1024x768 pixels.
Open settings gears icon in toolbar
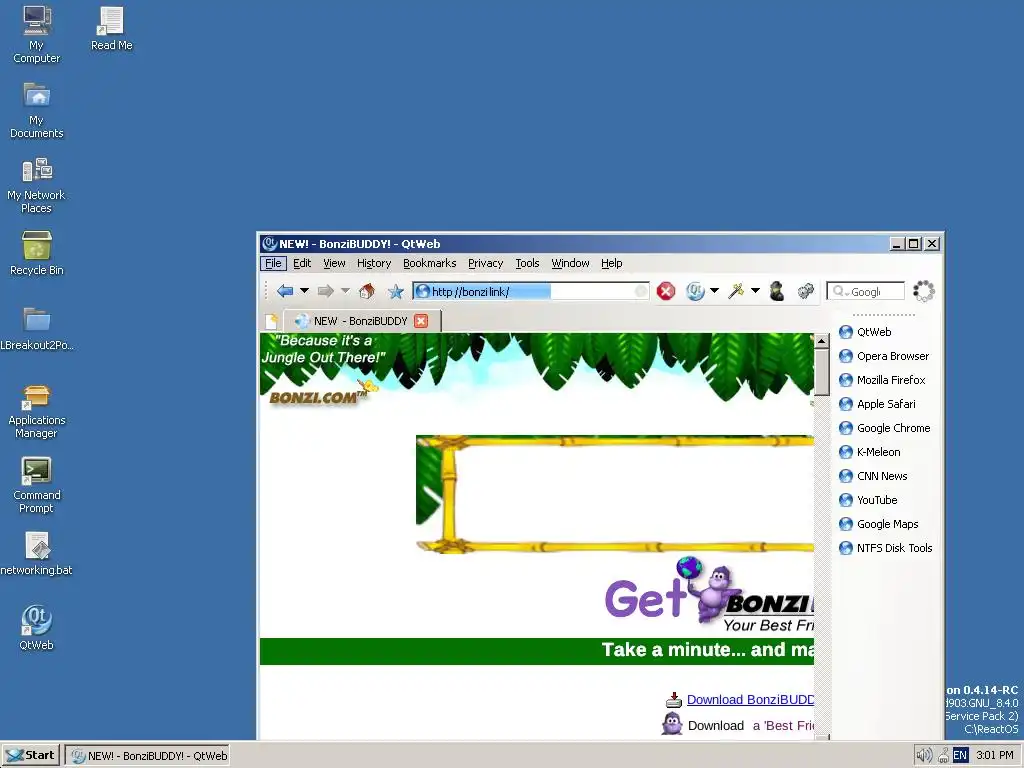(806, 291)
